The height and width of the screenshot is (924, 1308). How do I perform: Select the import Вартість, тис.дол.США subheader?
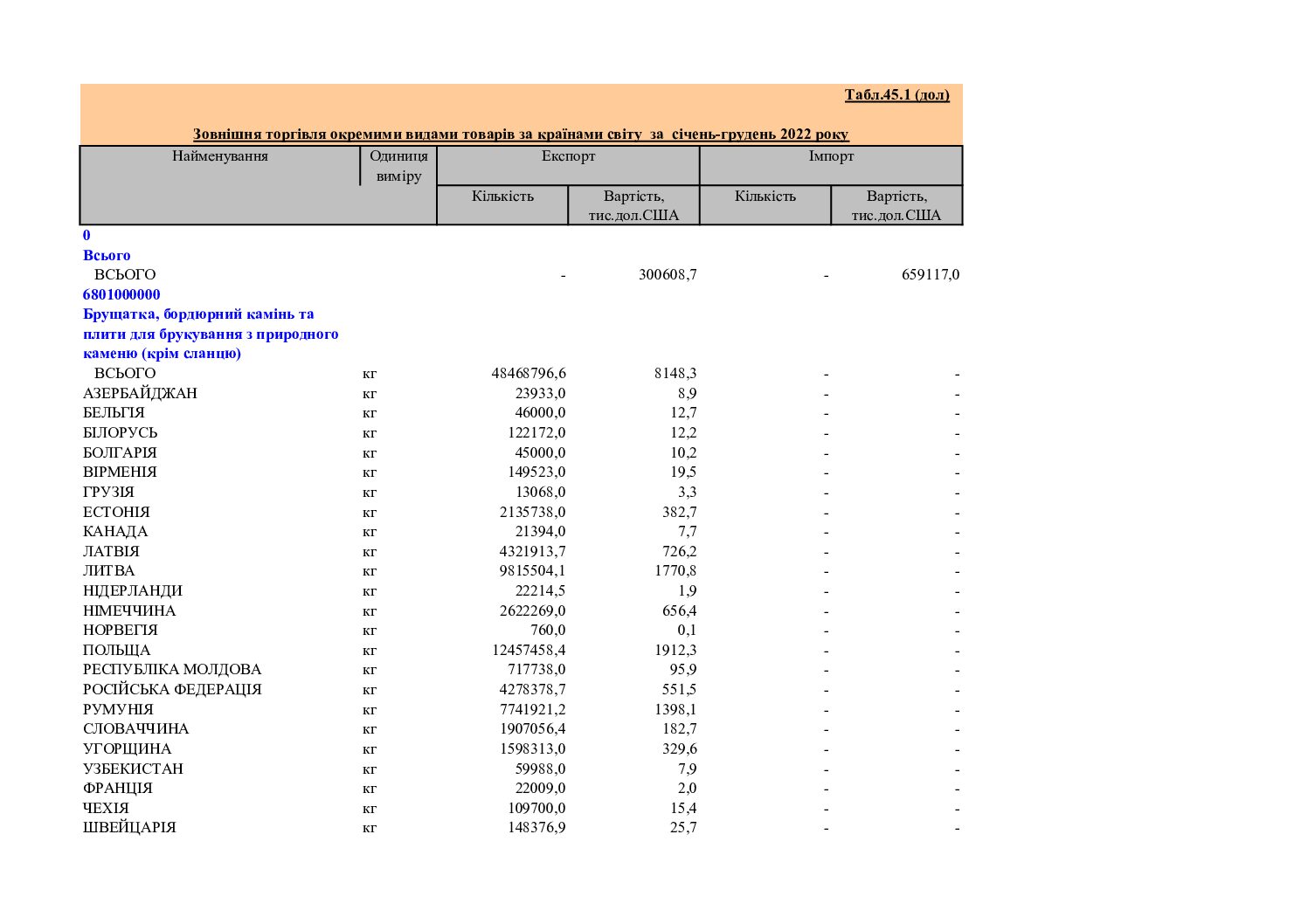tap(896, 205)
